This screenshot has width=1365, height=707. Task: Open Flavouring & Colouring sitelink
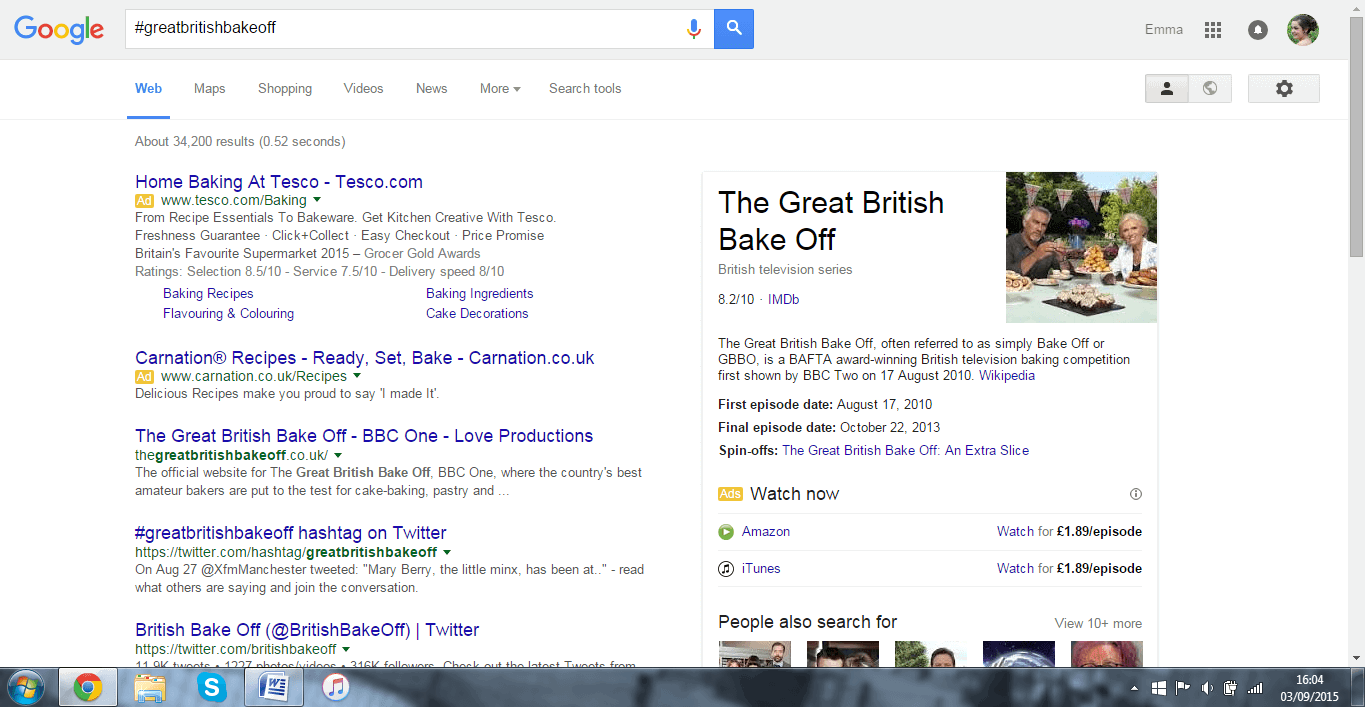[229, 313]
